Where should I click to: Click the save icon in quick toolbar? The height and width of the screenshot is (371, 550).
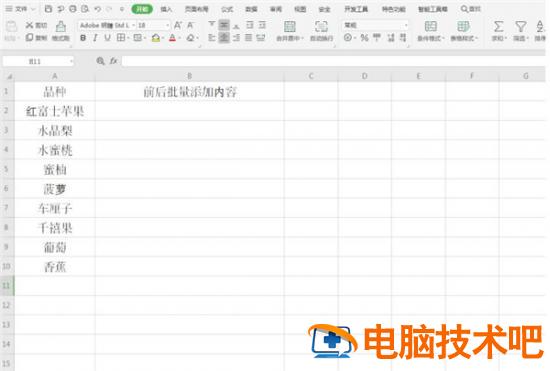(48, 9)
